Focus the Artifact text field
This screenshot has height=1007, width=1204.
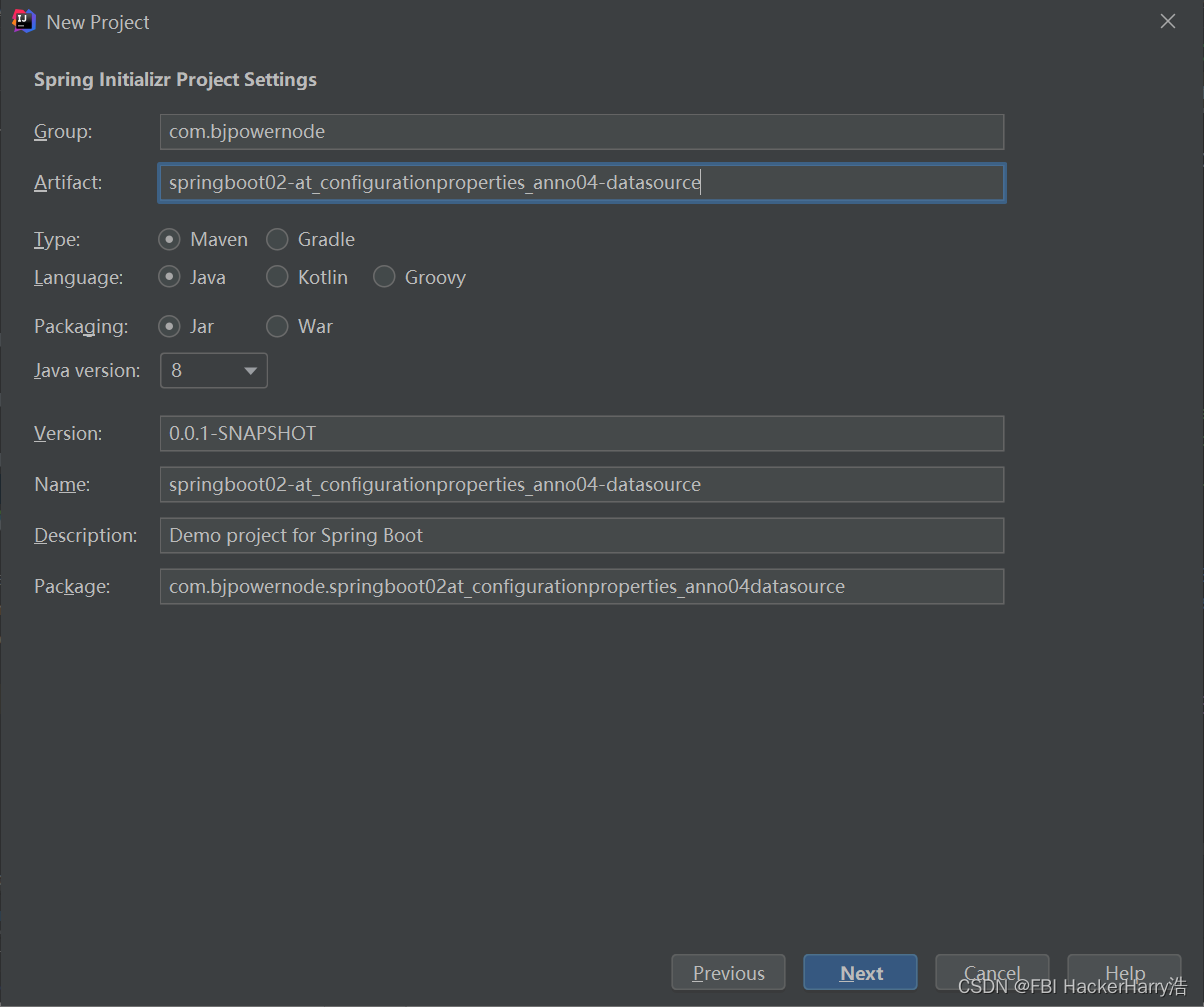[x=581, y=183]
